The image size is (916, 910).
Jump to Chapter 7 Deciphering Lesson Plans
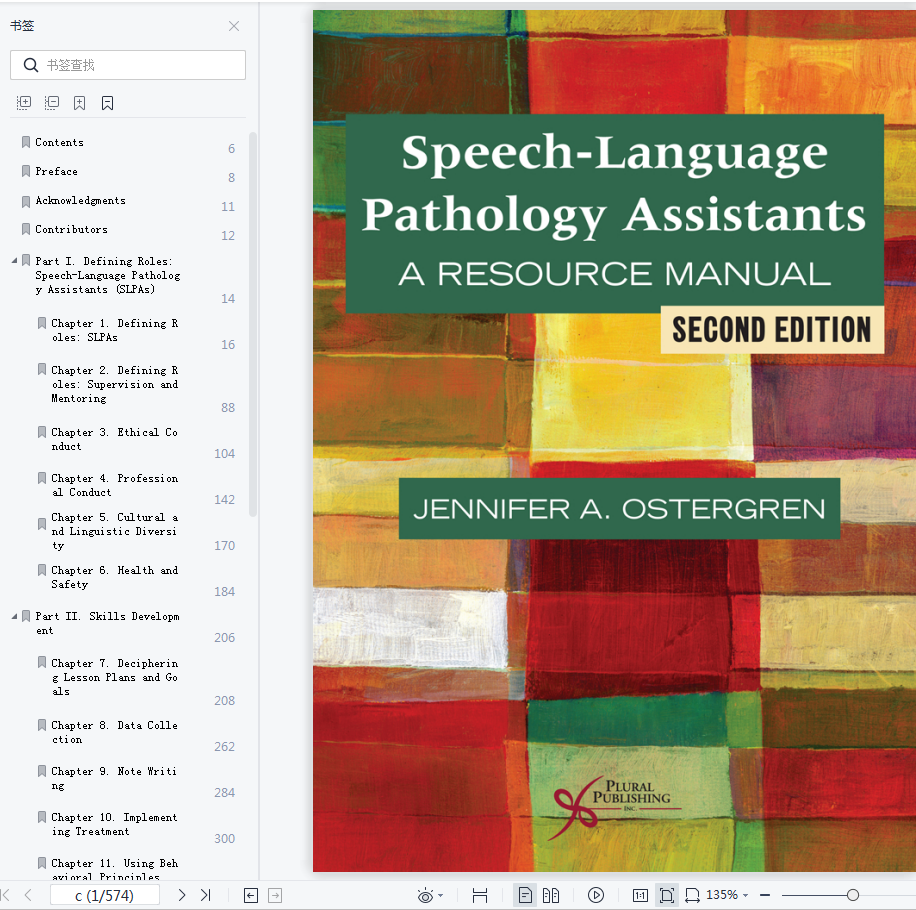pos(114,678)
